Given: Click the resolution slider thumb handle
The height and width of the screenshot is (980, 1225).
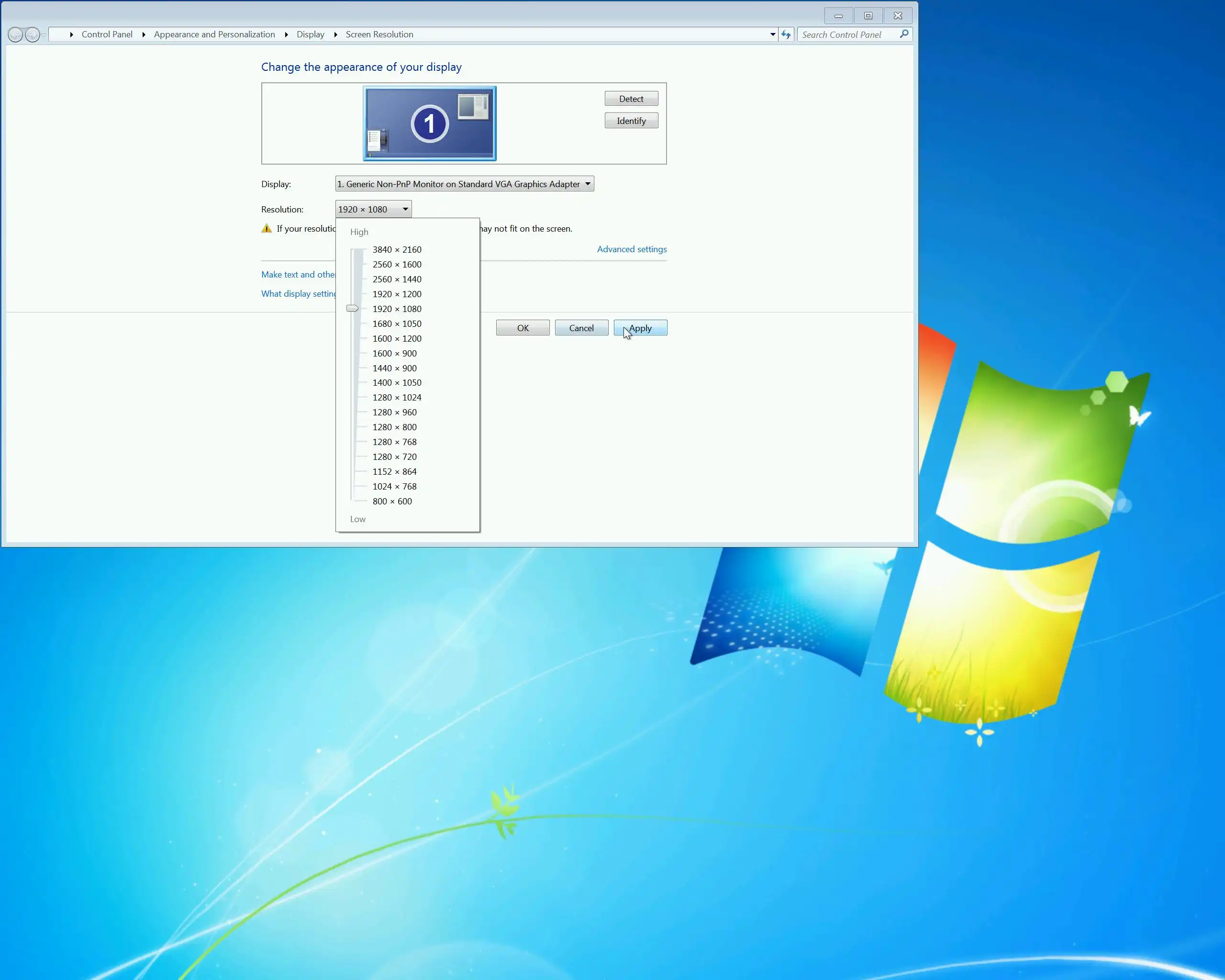Looking at the screenshot, I should point(352,309).
